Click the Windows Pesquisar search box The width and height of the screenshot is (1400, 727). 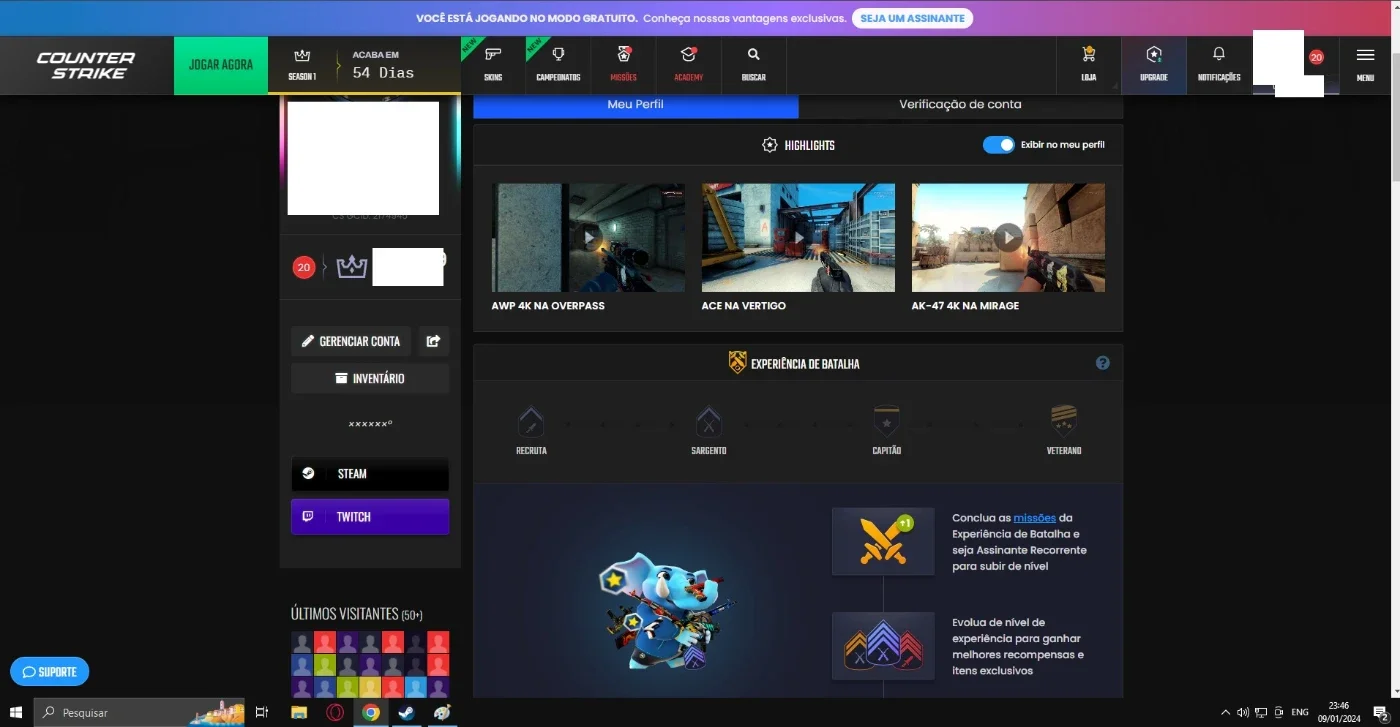(x=139, y=712)
